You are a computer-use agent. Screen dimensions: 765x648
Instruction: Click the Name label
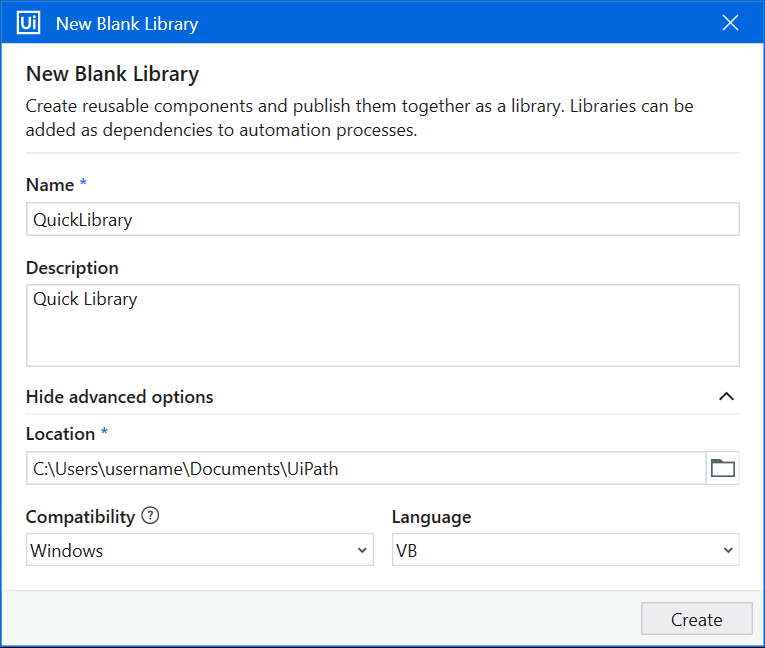click(x=50, y=185)
